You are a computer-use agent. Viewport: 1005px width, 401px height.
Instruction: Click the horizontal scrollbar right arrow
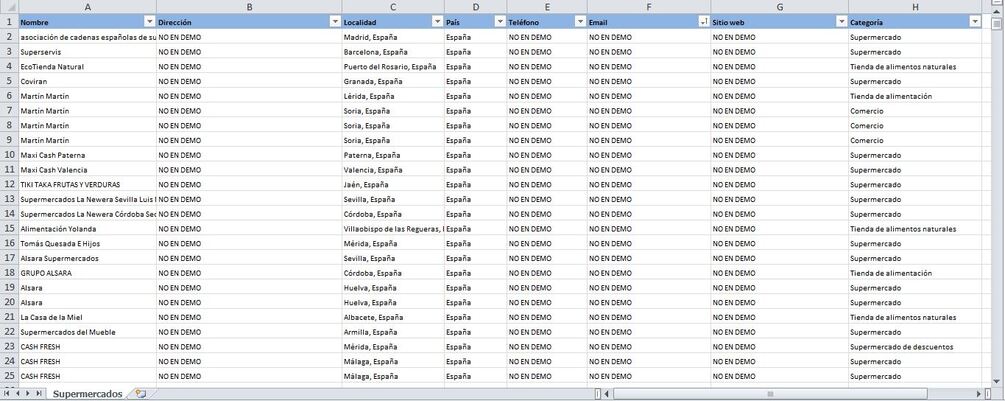979,393
